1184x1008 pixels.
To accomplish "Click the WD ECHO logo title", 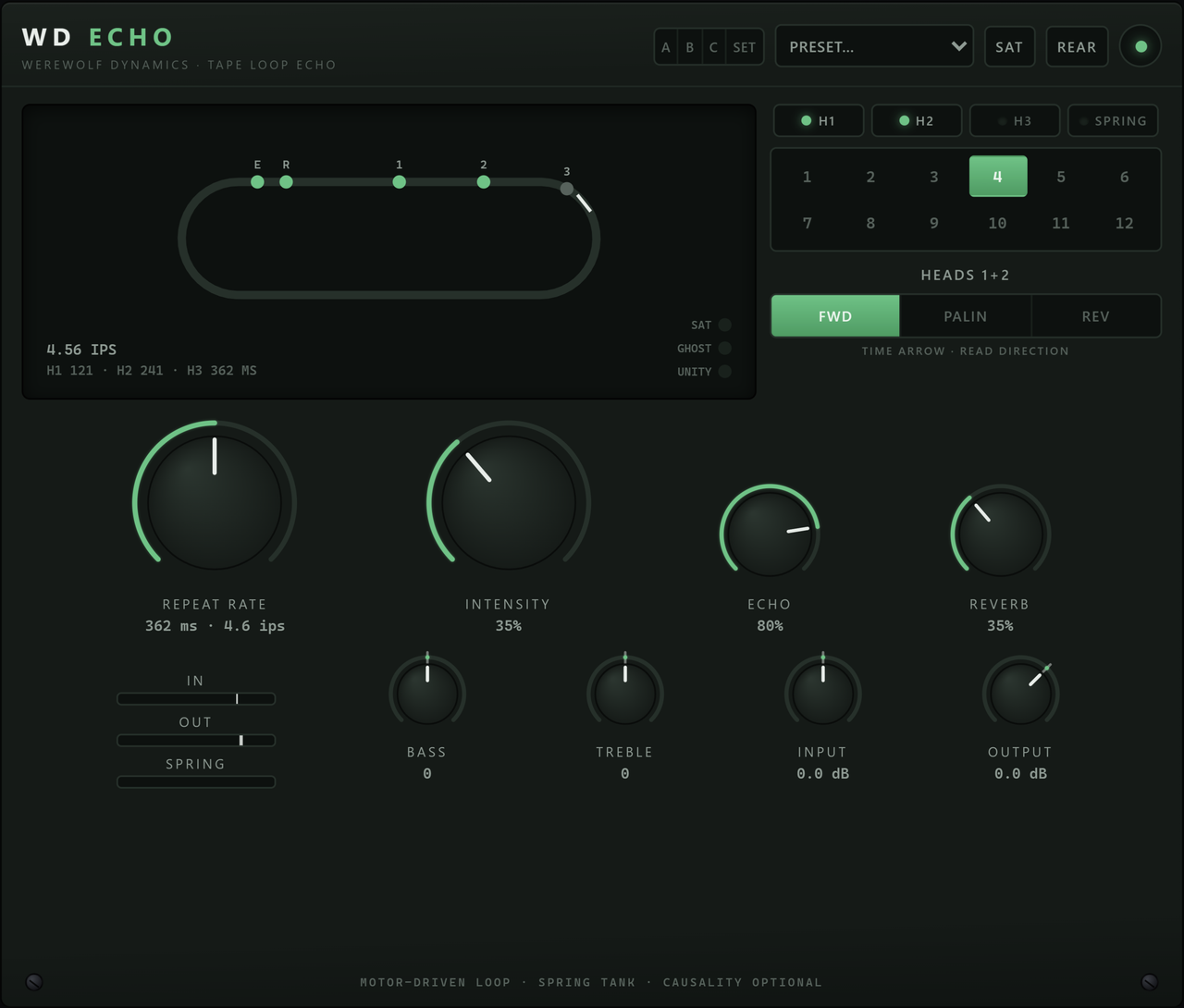I will 98,37.
